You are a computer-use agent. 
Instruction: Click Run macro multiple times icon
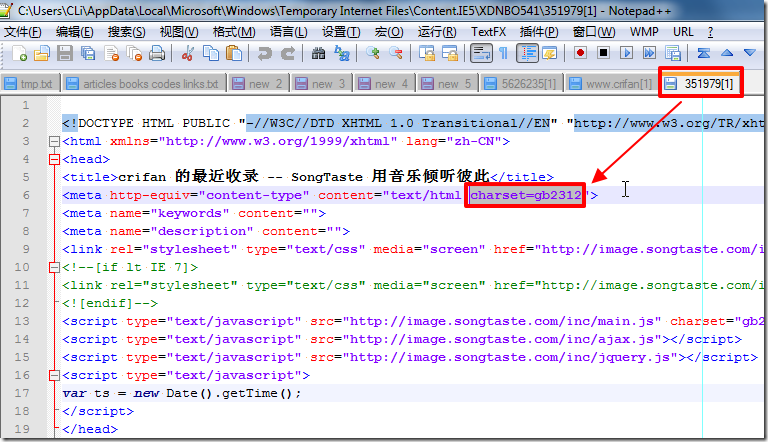click(649, 53)
